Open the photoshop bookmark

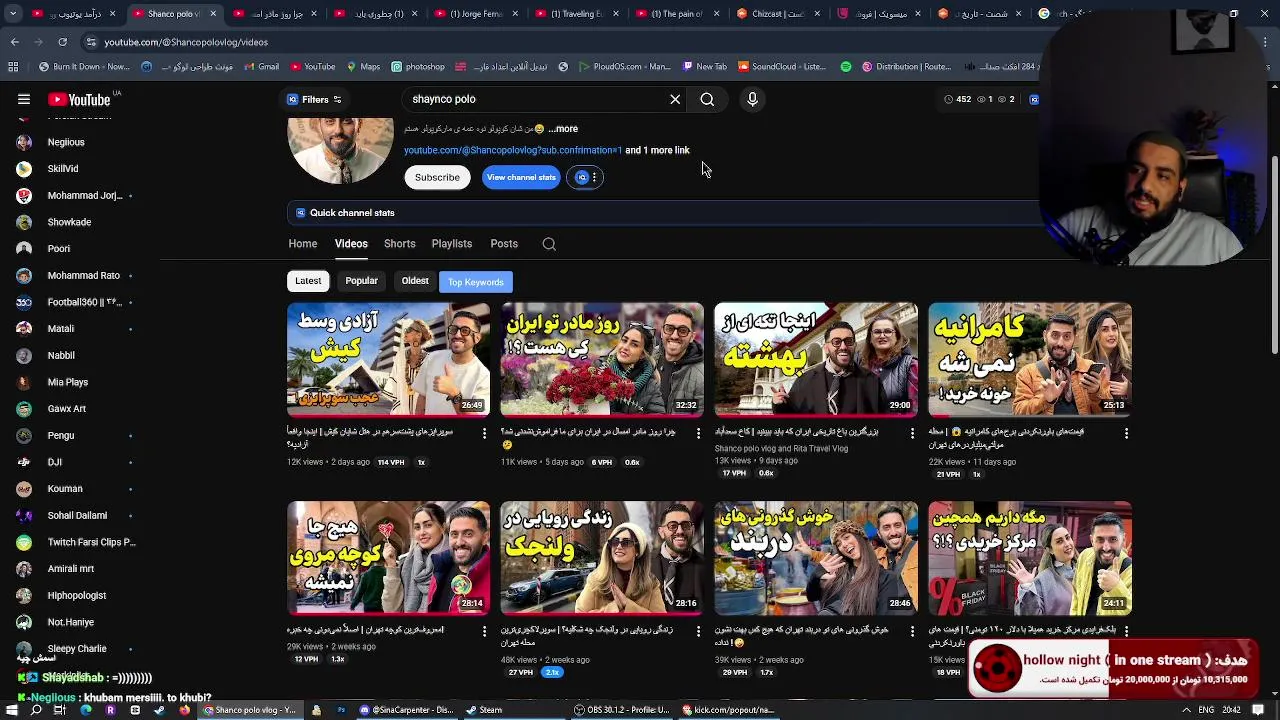coord(418,67)
